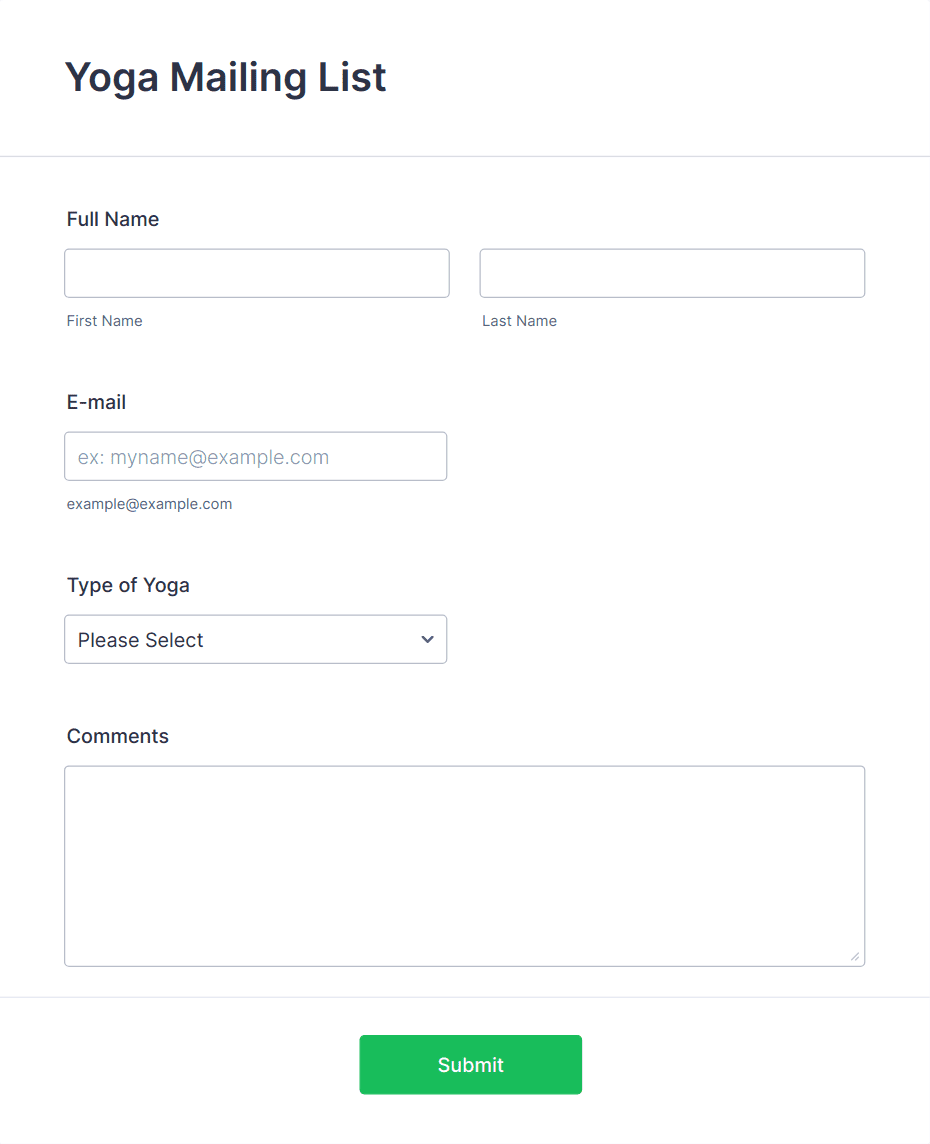Click the chevron arrow in Please Select
930x1144 pixels.
(427, 639)
